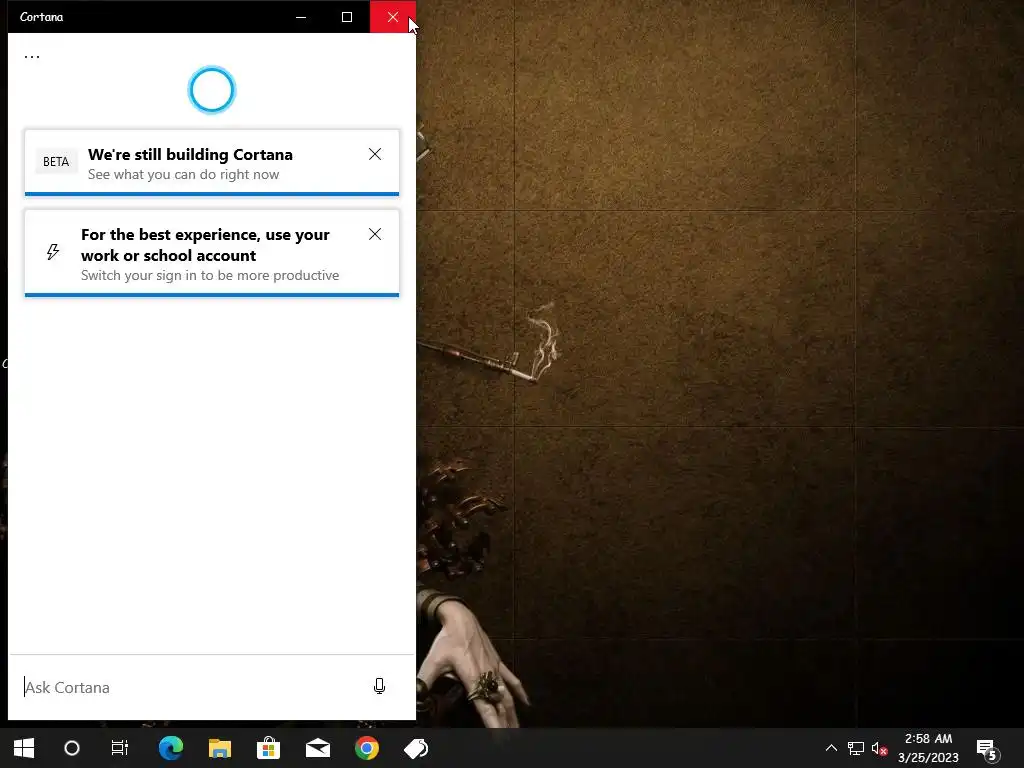Launch Google Chrome from the taskbar

(x=367, y=748)
